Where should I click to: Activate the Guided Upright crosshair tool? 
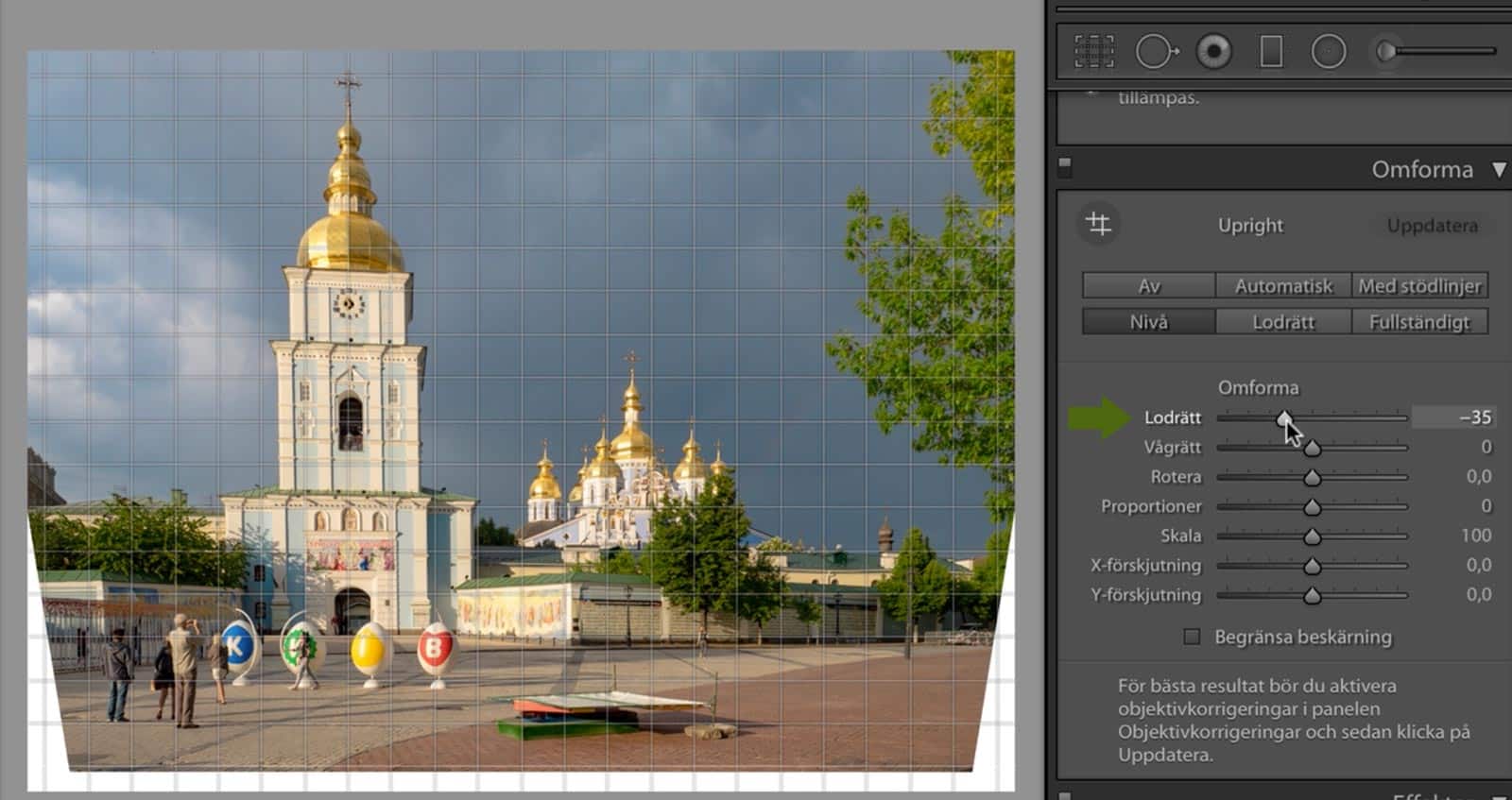pyautogui.click(x=1098, y=225)
